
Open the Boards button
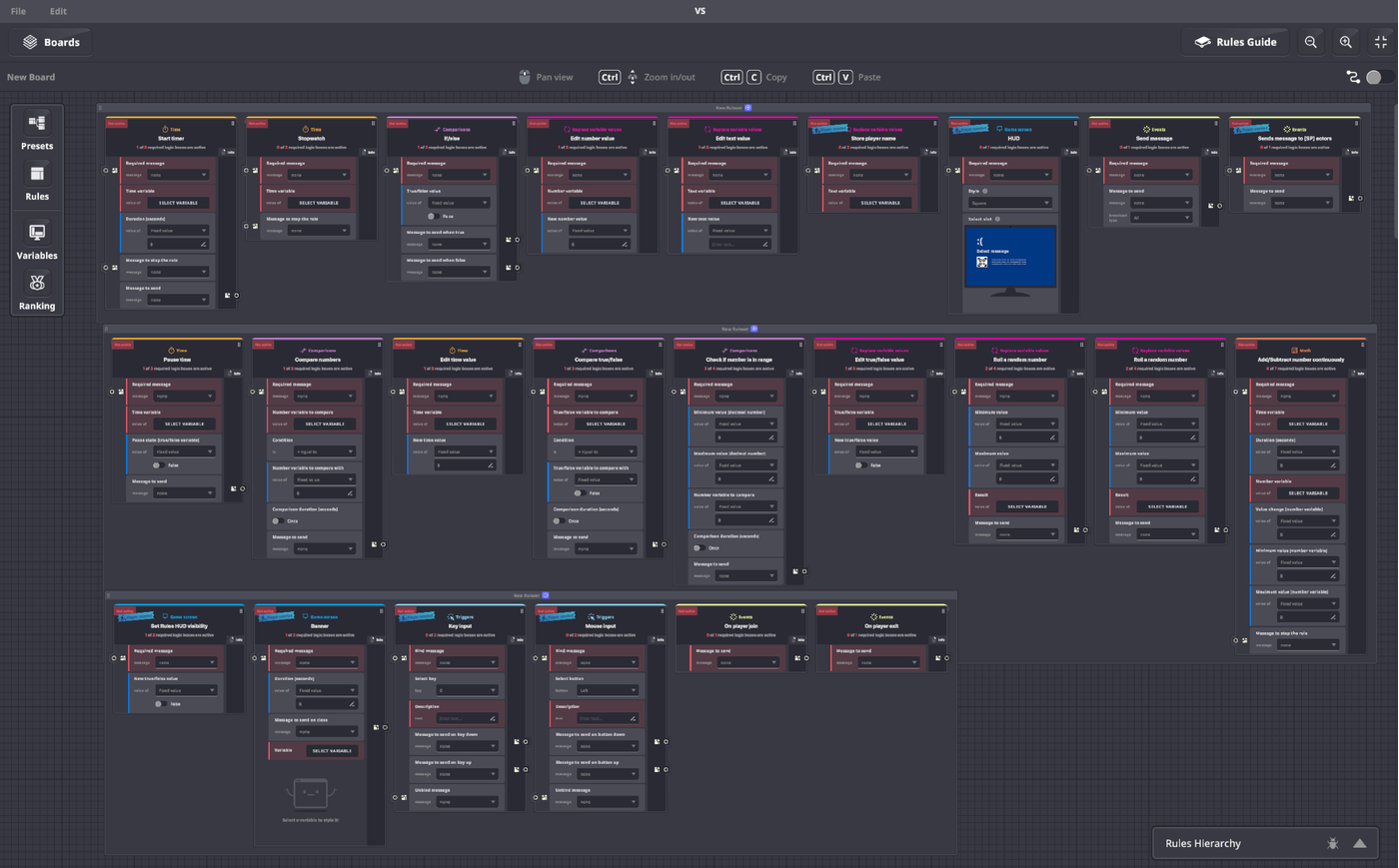point(51,42)
